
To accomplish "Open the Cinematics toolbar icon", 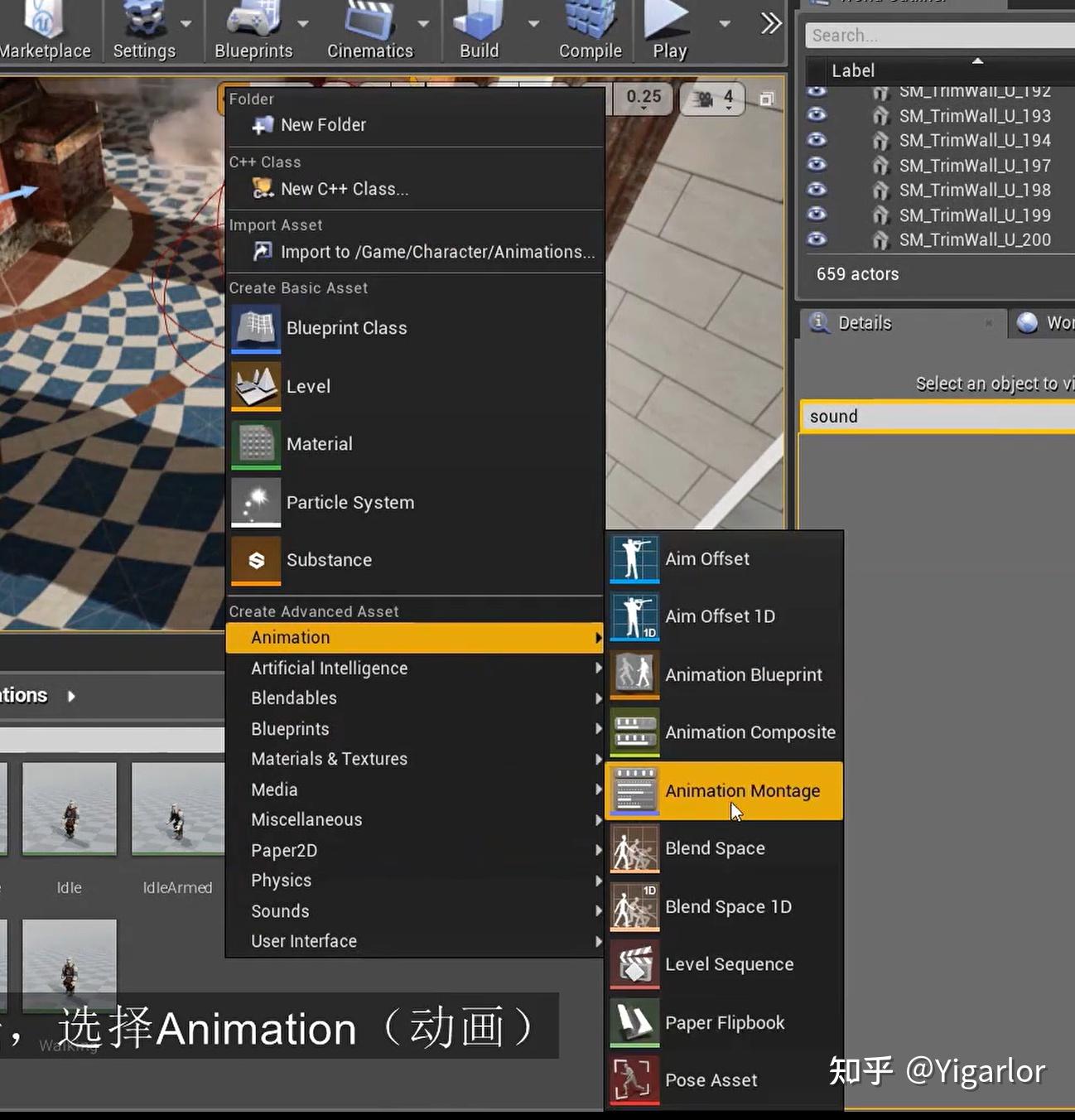I will click(x=369, y=30).
